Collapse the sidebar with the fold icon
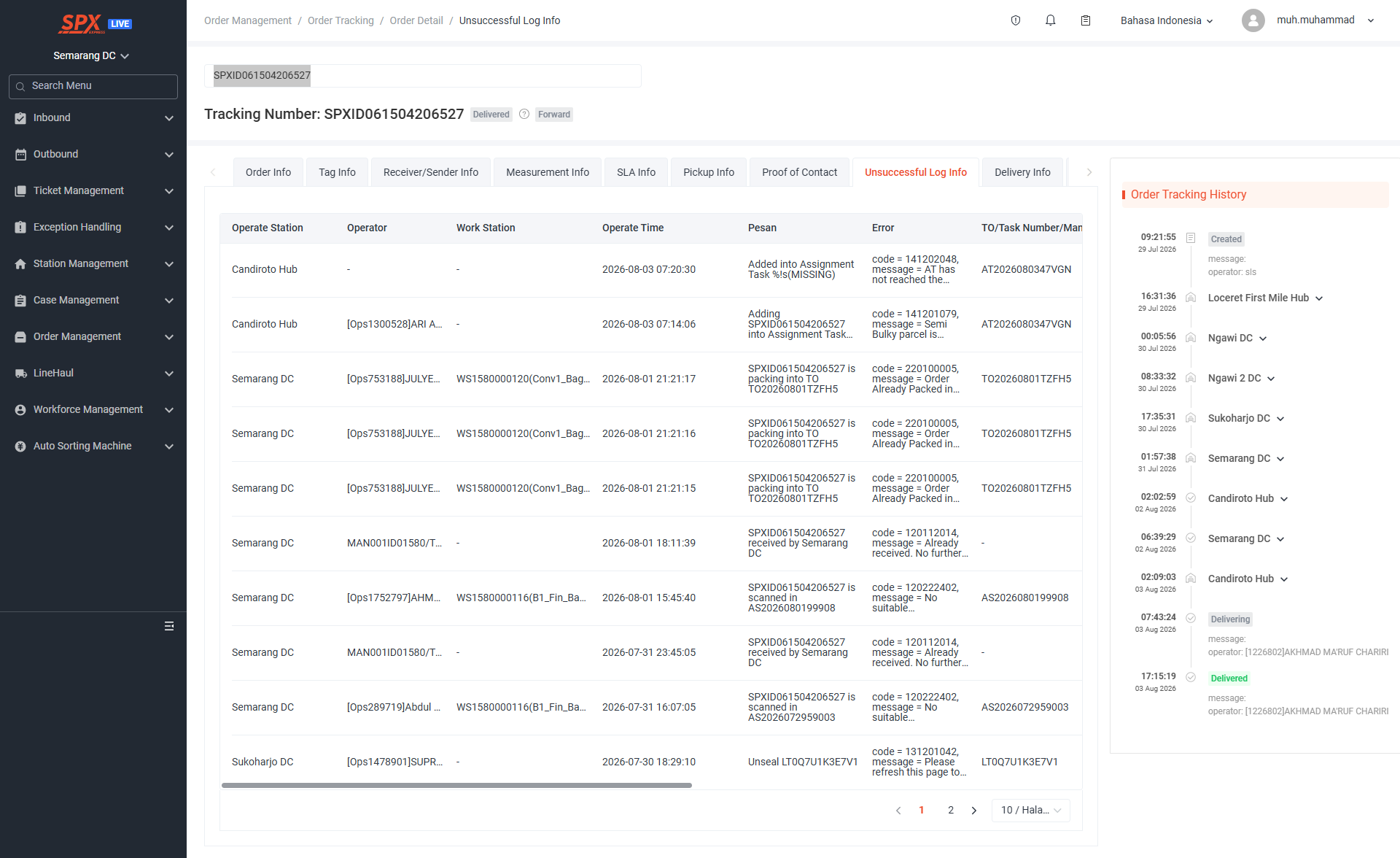Viewport: 1400px width, 858px height. (x=169, y=626)
